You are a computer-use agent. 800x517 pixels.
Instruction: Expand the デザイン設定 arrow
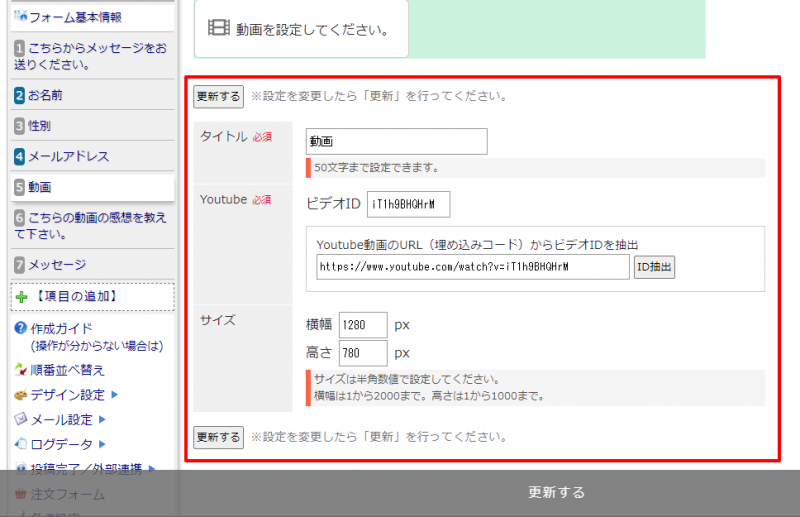click(115, 394)
